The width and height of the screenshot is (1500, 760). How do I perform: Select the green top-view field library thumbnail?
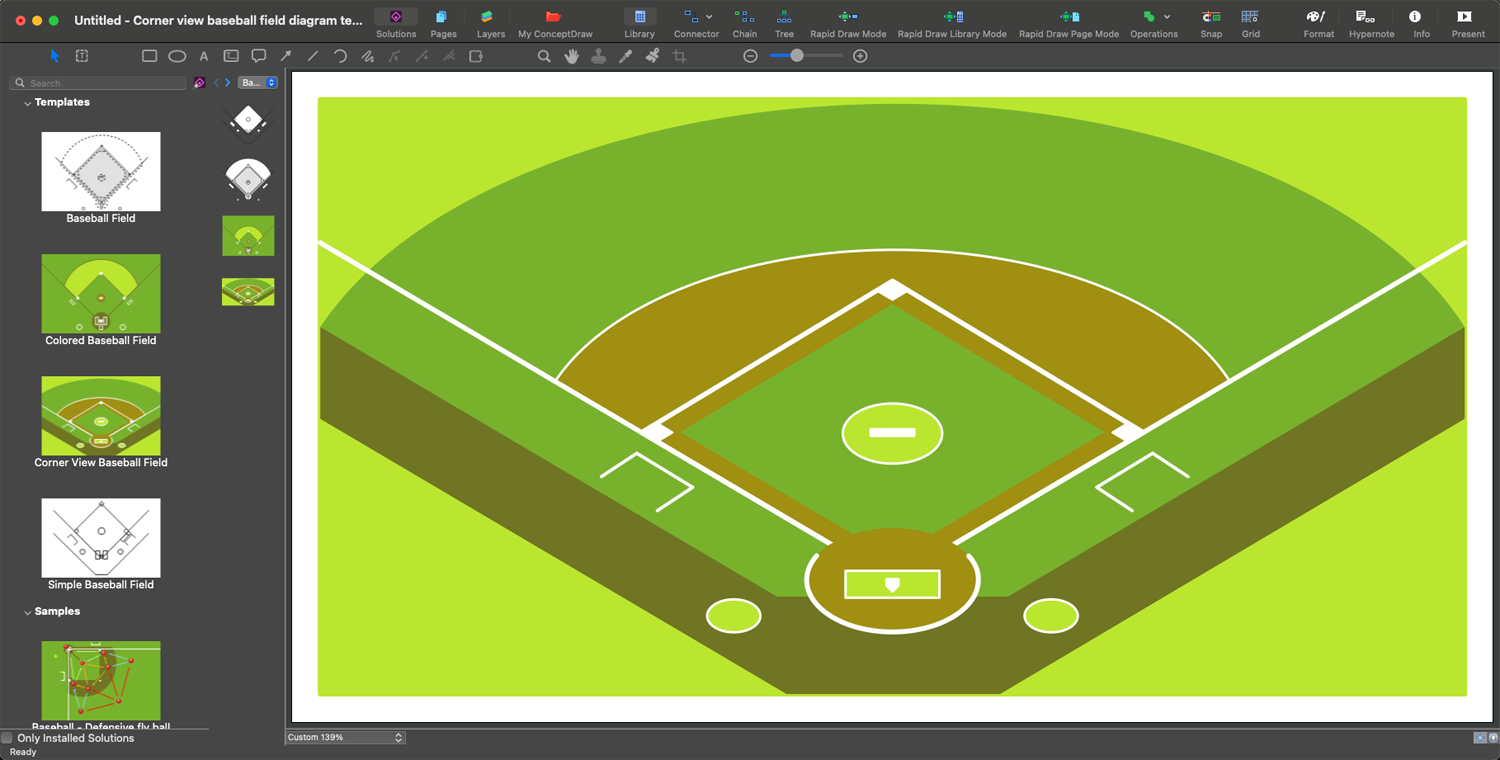[x=248, y=236]
